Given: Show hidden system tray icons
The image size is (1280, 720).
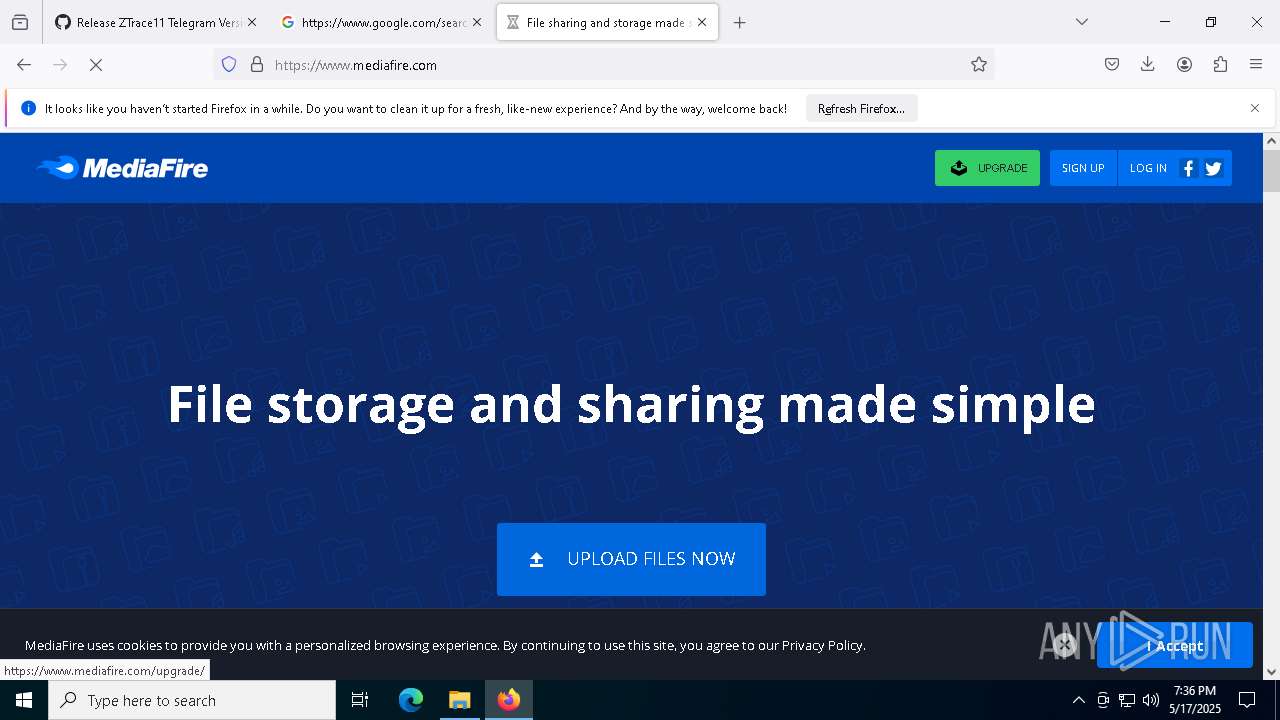Looking at the screenshot, I should coord(1078,700).
